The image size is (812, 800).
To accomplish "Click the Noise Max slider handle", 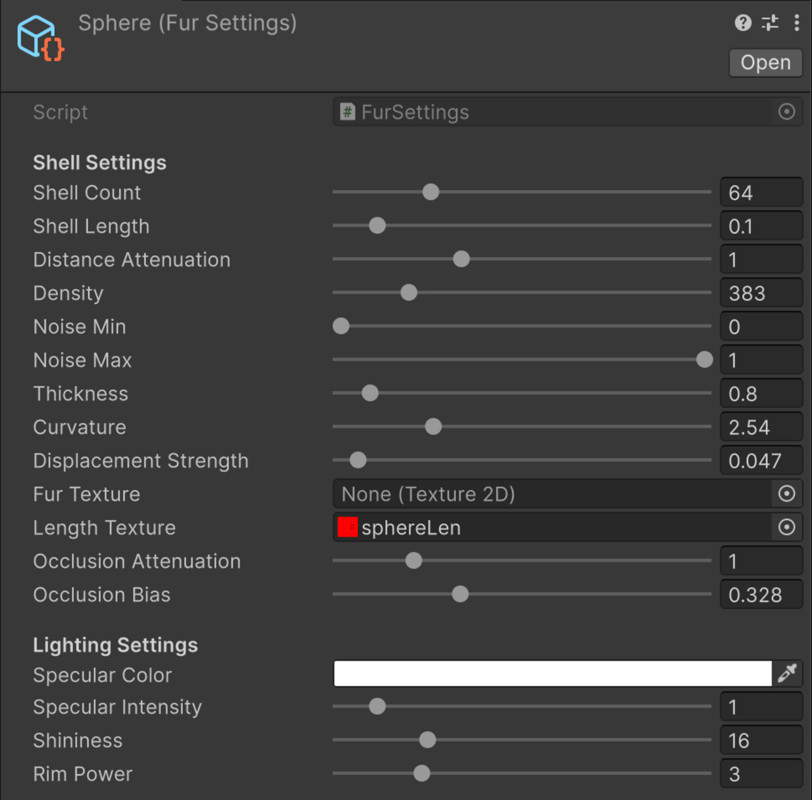I will click(703, 359).
